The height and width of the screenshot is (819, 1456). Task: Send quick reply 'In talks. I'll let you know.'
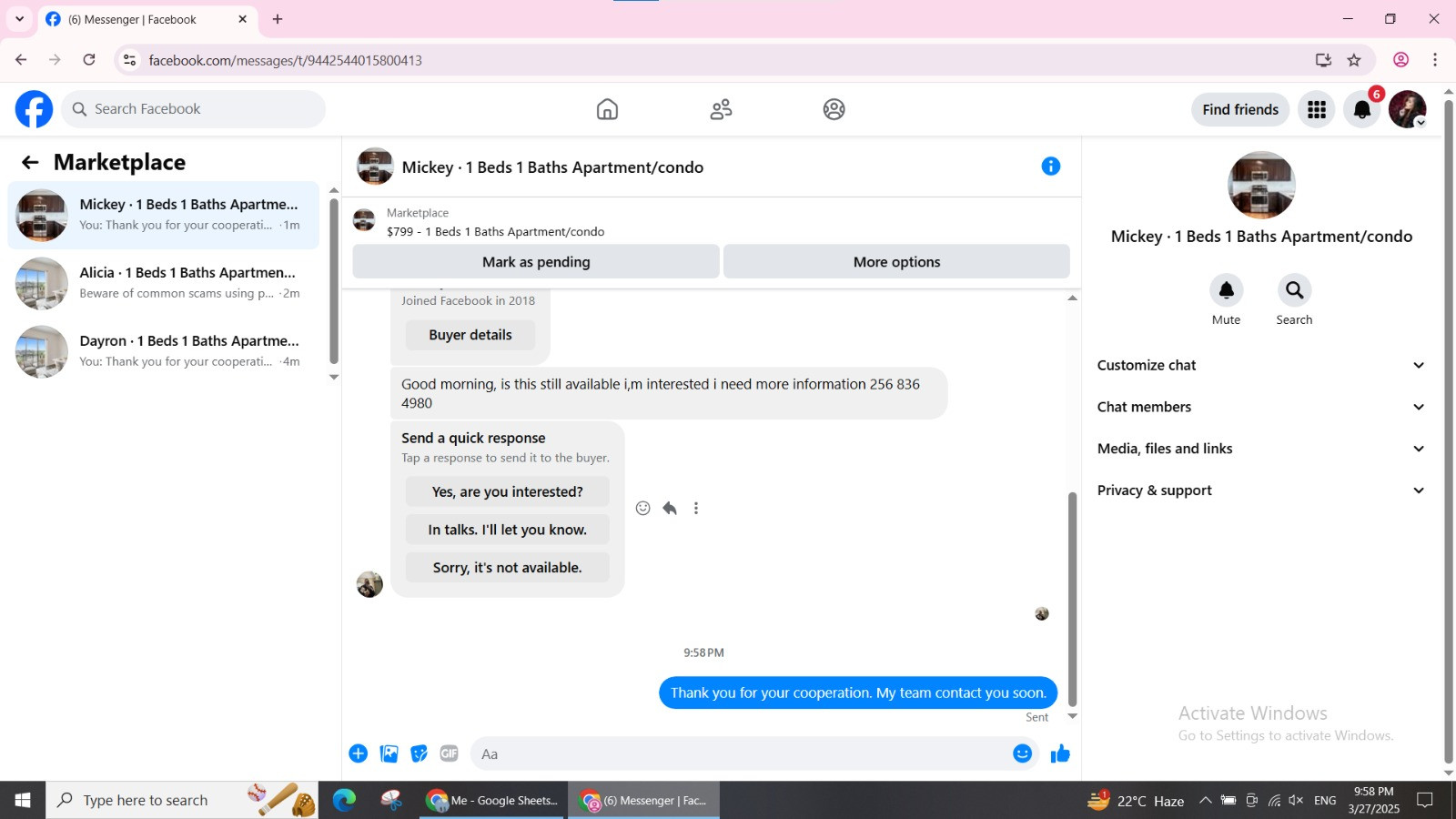click(508, 530)
